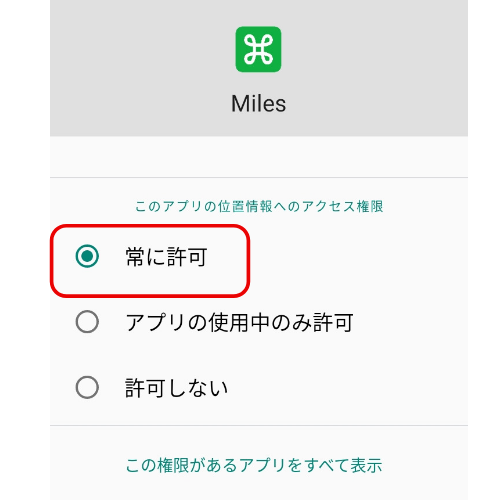The width and height of the screenshot is (500, 500).
Task: Click inside the red highlighted box
Action: (x=150, y=261)
